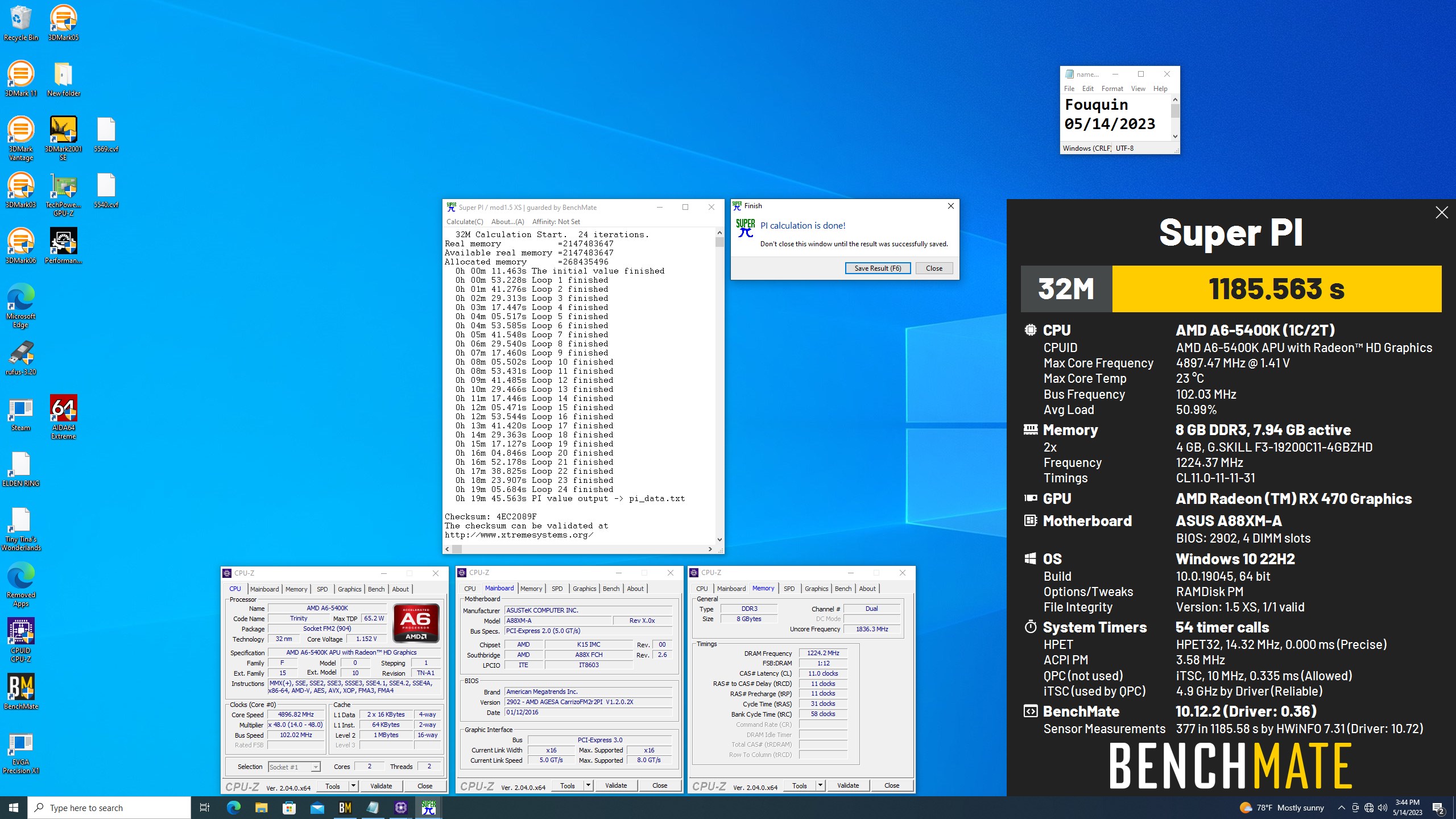Click the Checksum: 4EC2089F line

click(490, 517)
